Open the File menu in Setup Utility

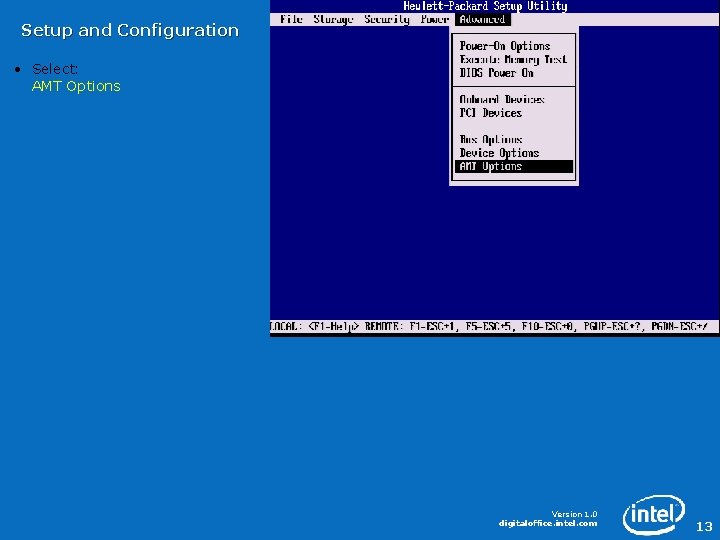[291, 19]
